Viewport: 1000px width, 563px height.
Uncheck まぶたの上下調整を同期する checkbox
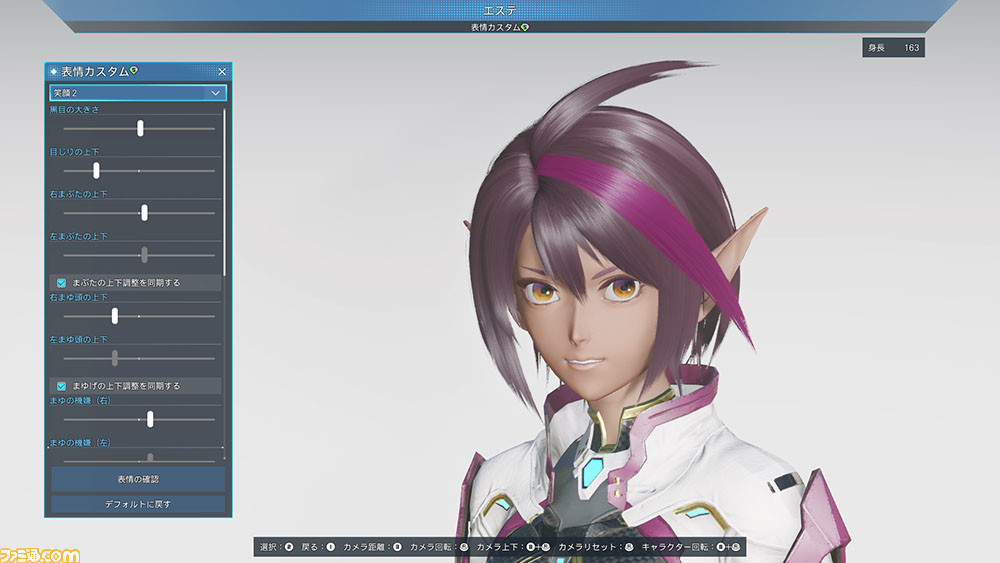tap(61, 282)
